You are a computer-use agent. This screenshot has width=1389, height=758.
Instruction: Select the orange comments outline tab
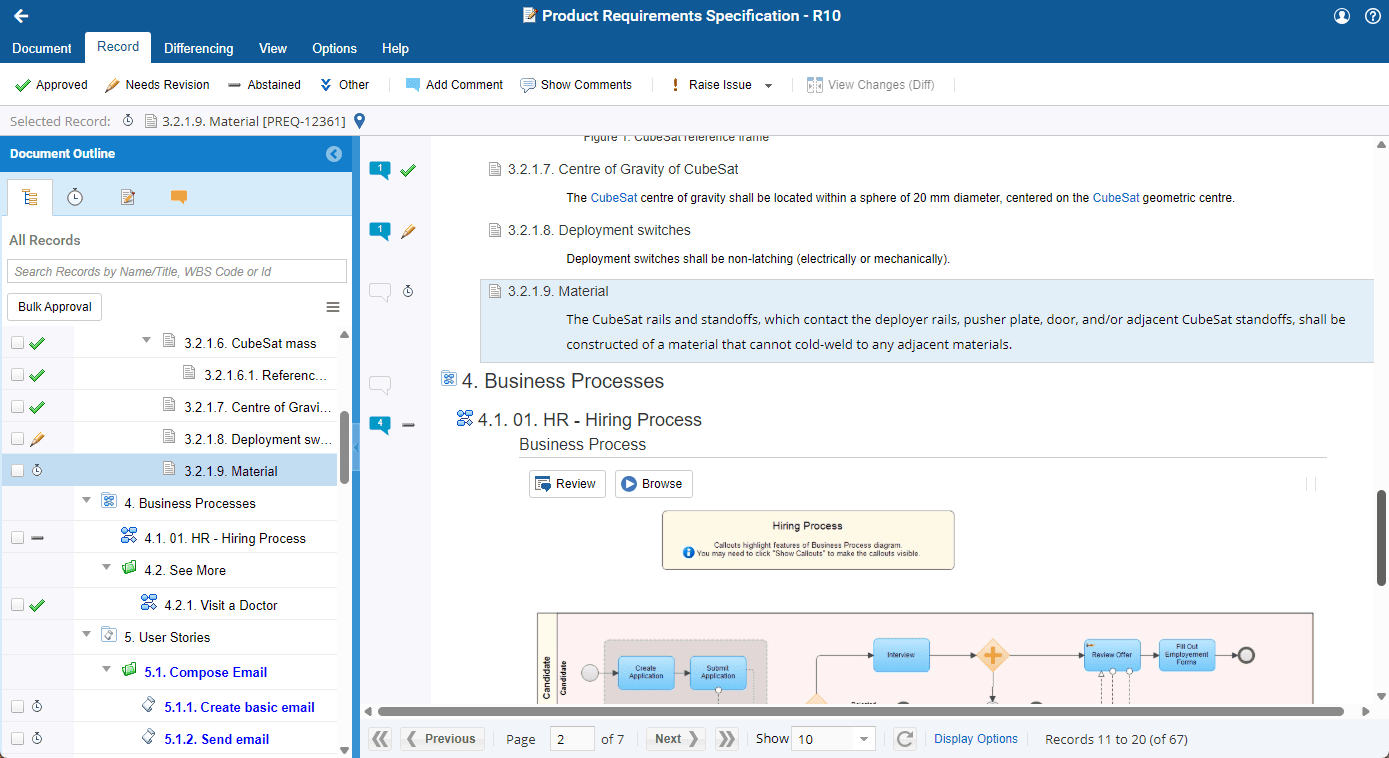(179, 197)
